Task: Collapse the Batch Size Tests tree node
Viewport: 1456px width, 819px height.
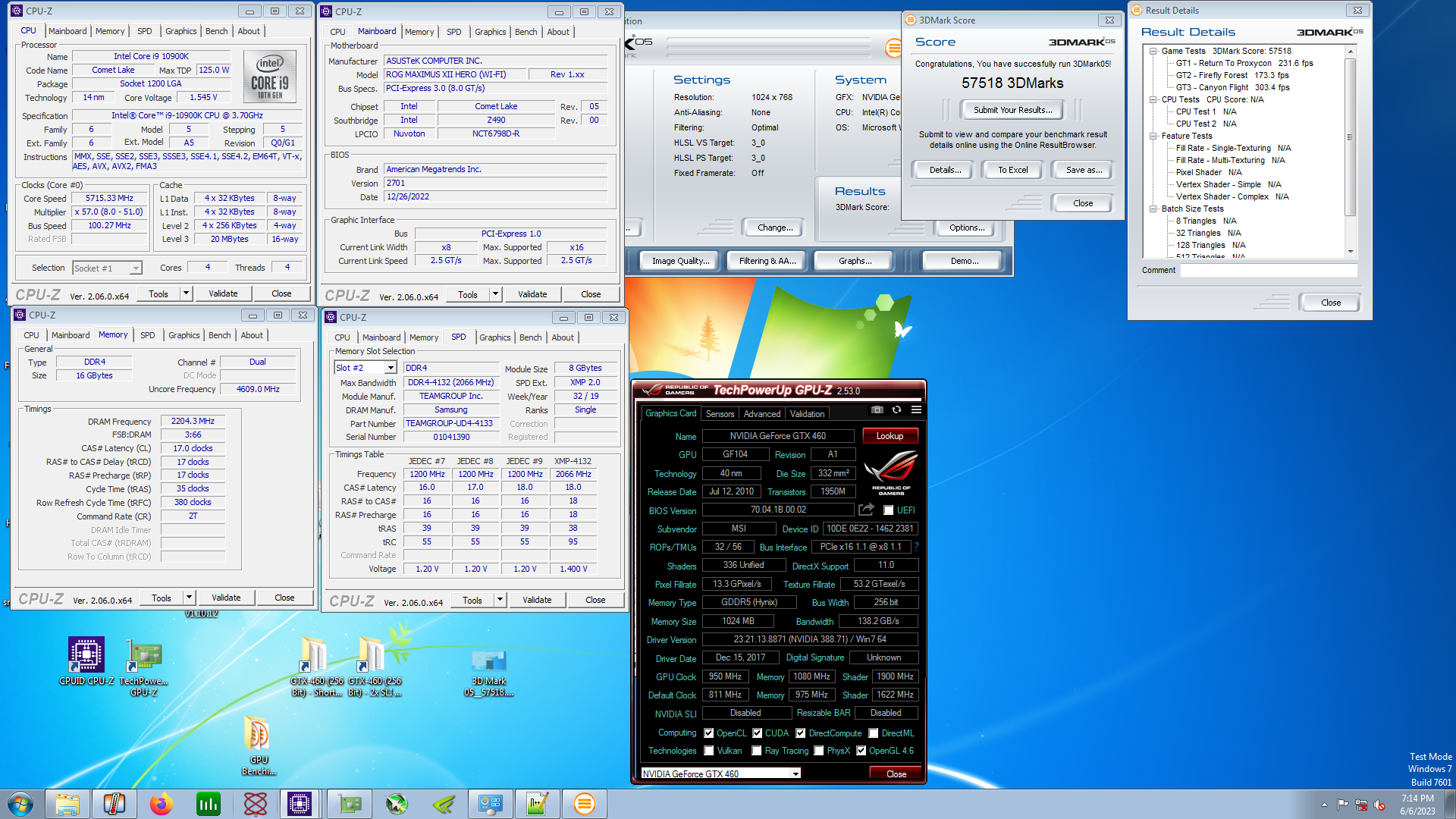Action: pyautogui.click(x=1153, y=209)
